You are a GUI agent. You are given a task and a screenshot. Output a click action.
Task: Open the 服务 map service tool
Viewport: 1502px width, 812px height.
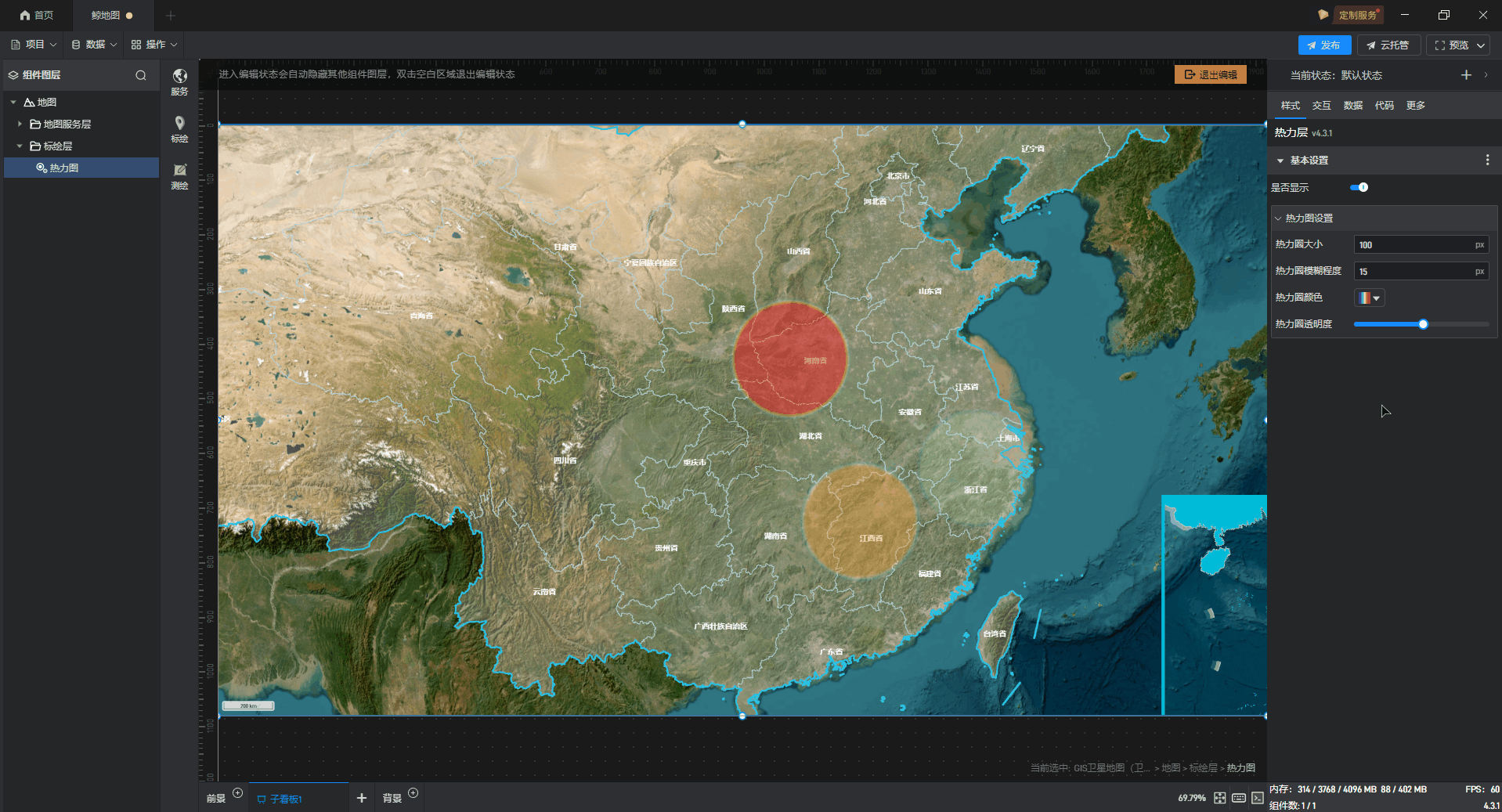179,81
